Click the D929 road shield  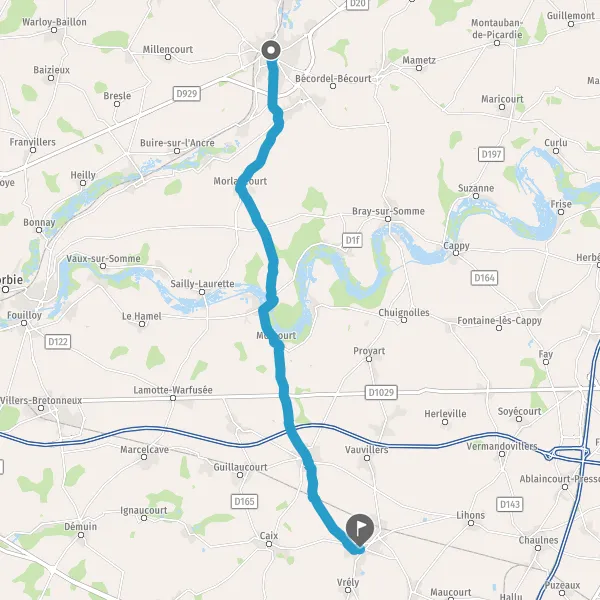click(x=187, y=93)
